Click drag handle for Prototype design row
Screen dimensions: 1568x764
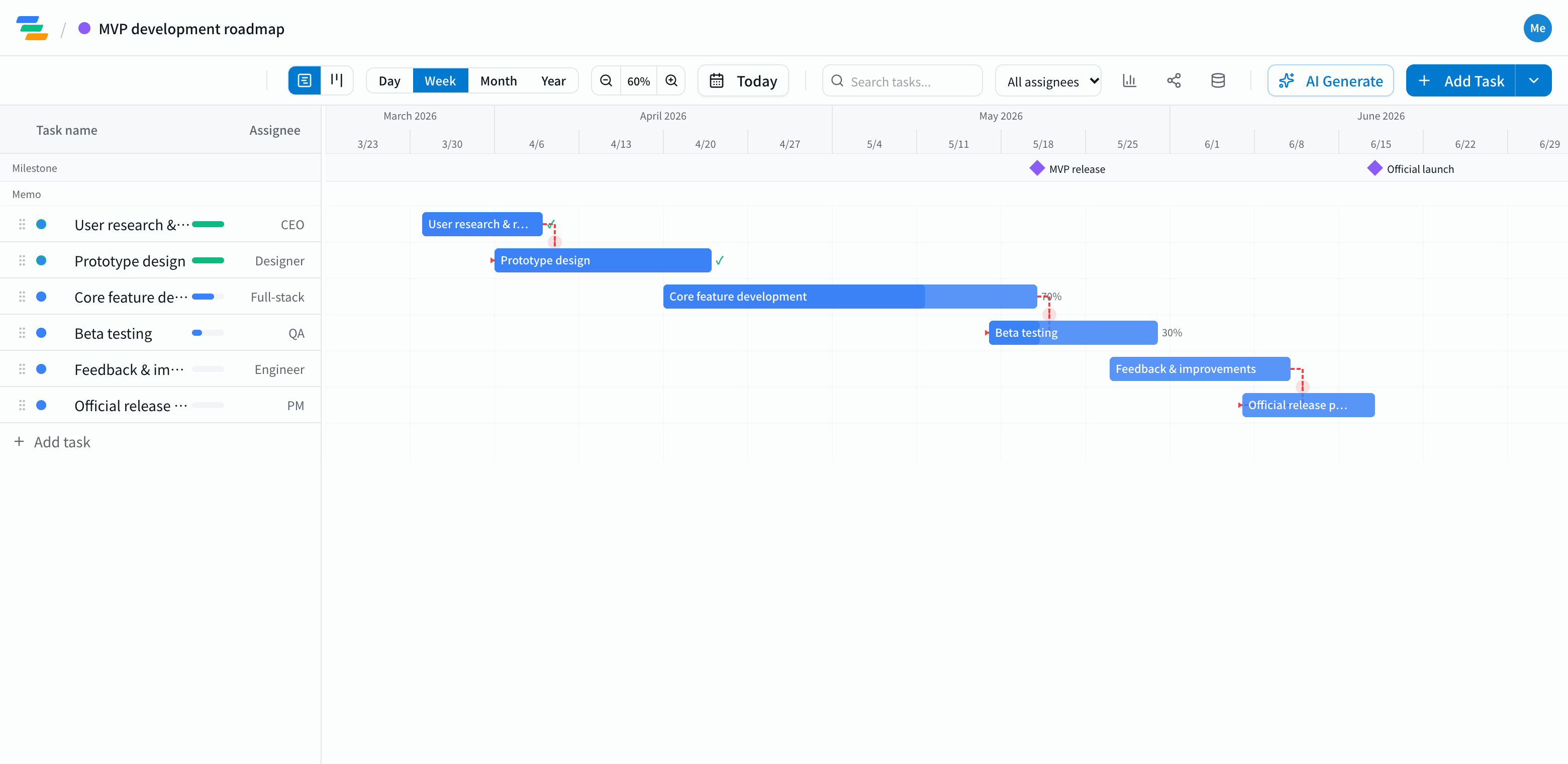(22, 260)
